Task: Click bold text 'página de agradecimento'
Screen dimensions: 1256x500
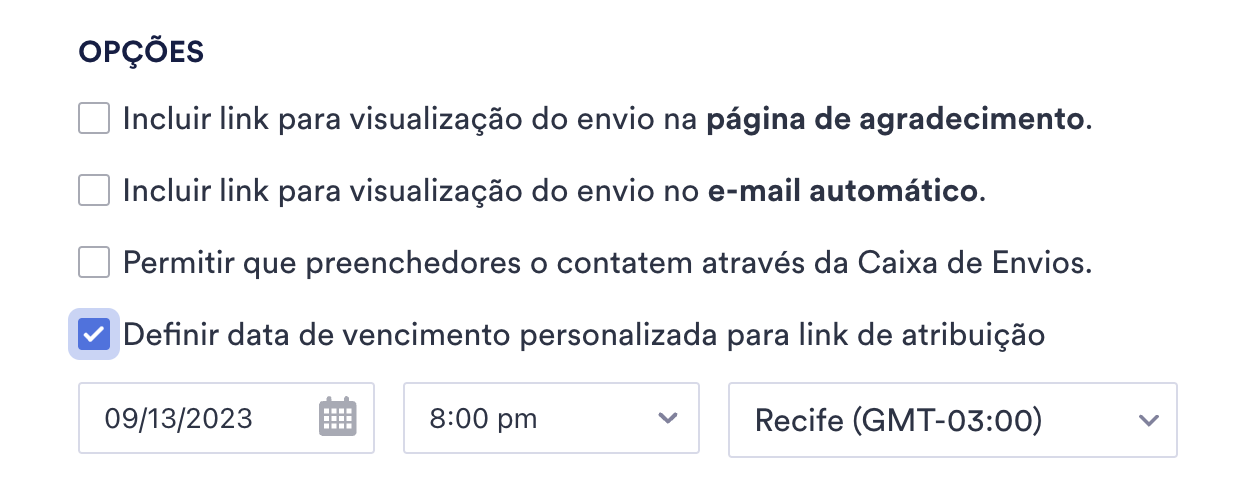Action: (896, 121)
